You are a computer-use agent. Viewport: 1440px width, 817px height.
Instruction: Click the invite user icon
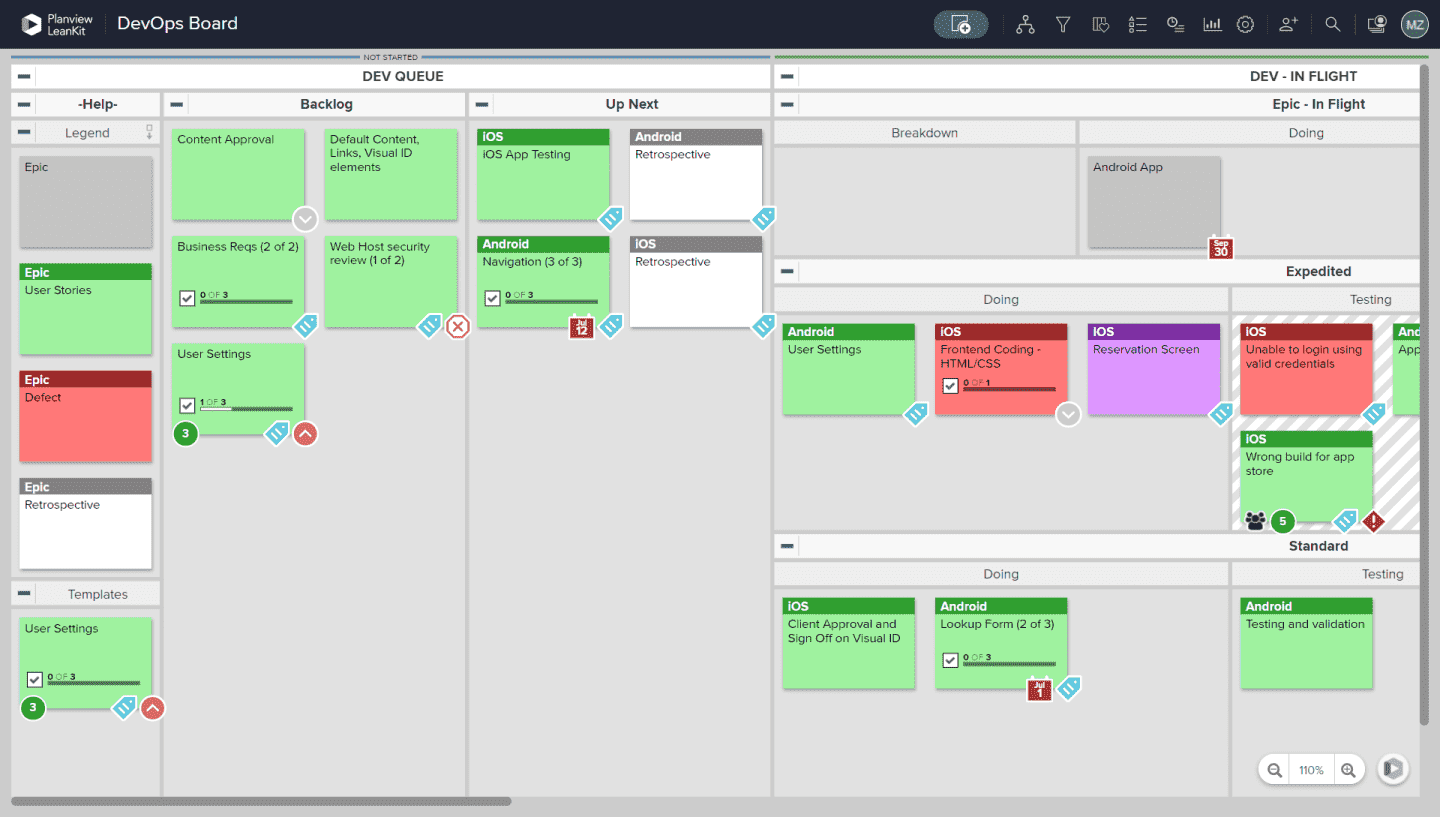1288,24
